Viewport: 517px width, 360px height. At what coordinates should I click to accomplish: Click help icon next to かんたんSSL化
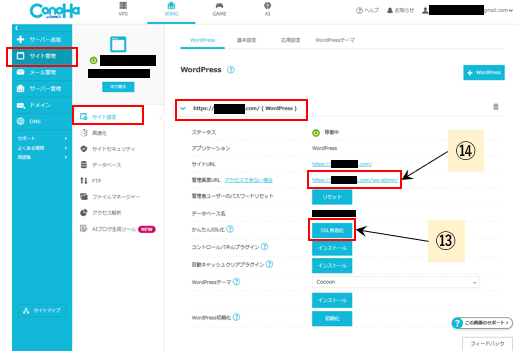230,229
